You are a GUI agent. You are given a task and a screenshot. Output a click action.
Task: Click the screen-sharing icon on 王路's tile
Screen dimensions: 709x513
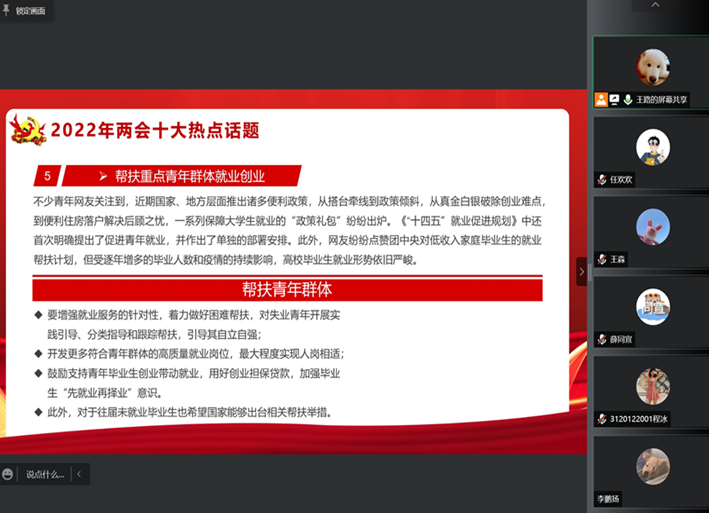coord(614,99)
